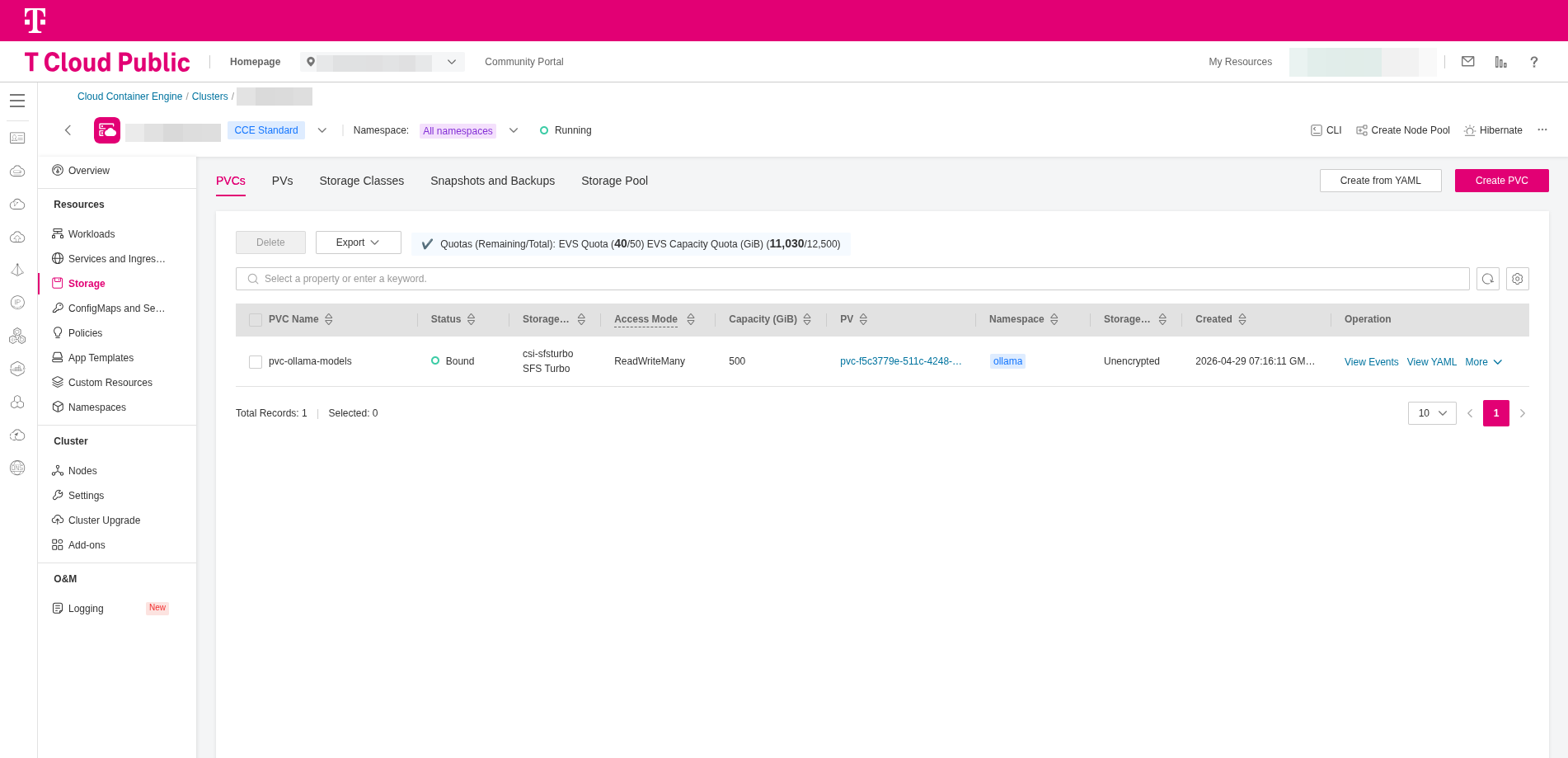Click the mail messages icon

[1468, 61]
